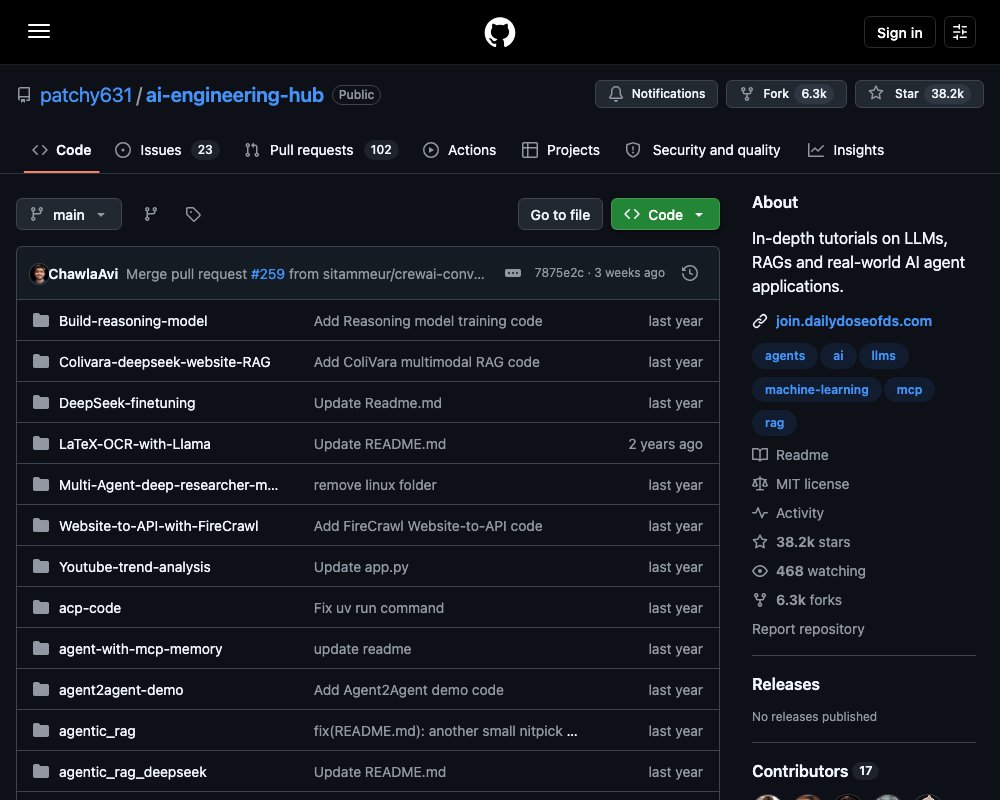Open acp-code folder
The width and height of the screenshot is (1000, 800).
pos(90,608)
